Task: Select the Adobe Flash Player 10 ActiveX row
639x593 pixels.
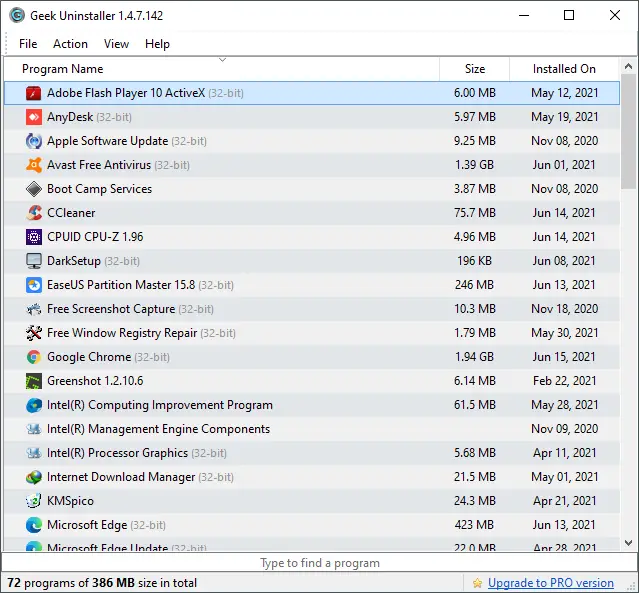Action: [x=312, y=93]
